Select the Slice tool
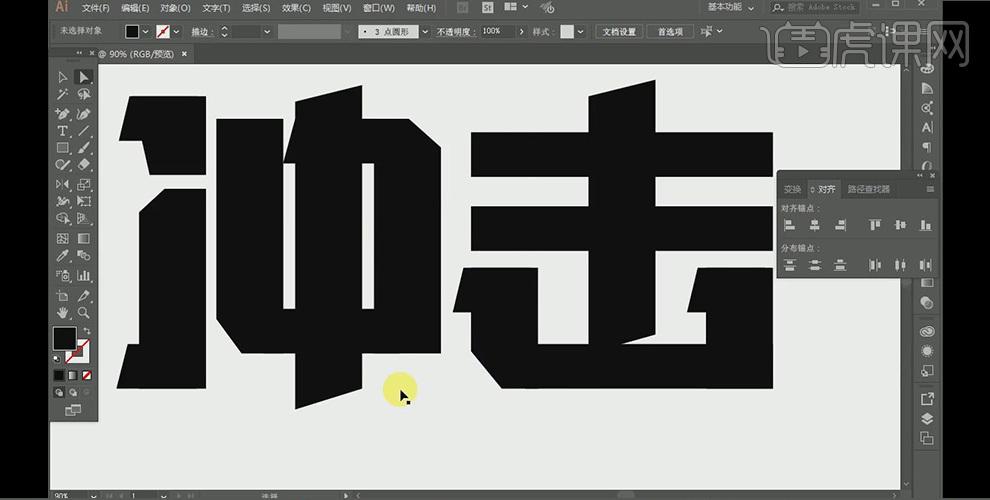 tap(83, 295)
